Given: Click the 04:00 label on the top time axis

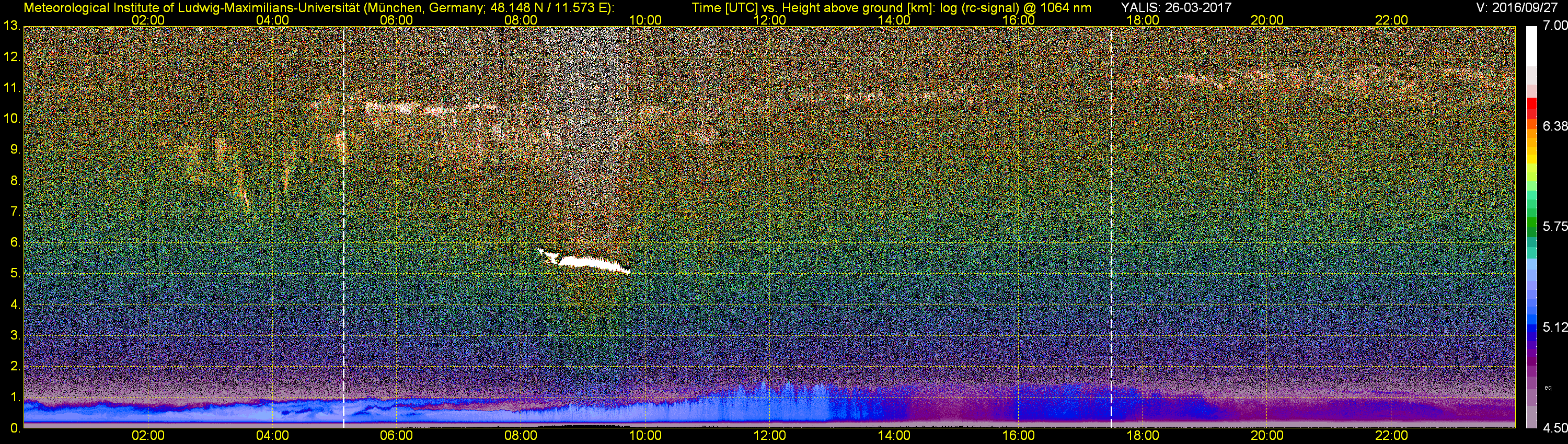Looking at the screenshot, I should click(272, 20).
